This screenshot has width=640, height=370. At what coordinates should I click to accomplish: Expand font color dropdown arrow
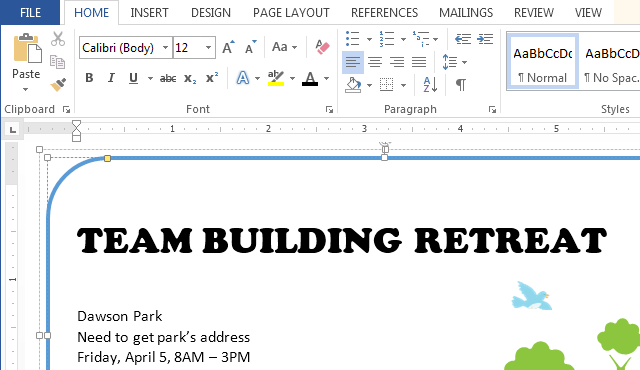[x=326, y=78]
